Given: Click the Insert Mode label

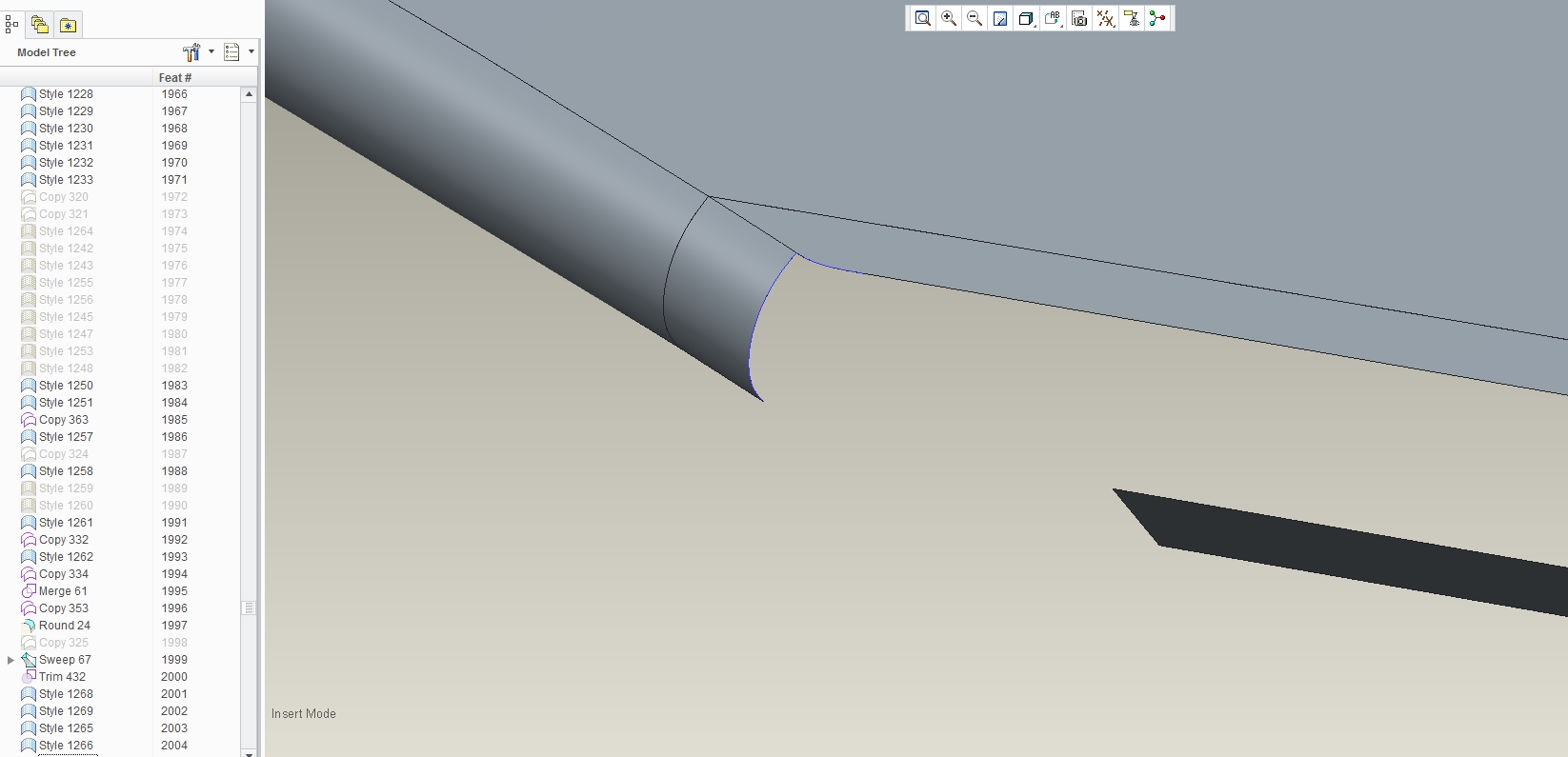Looking at the screenshot, I should (x=303, y=713).
